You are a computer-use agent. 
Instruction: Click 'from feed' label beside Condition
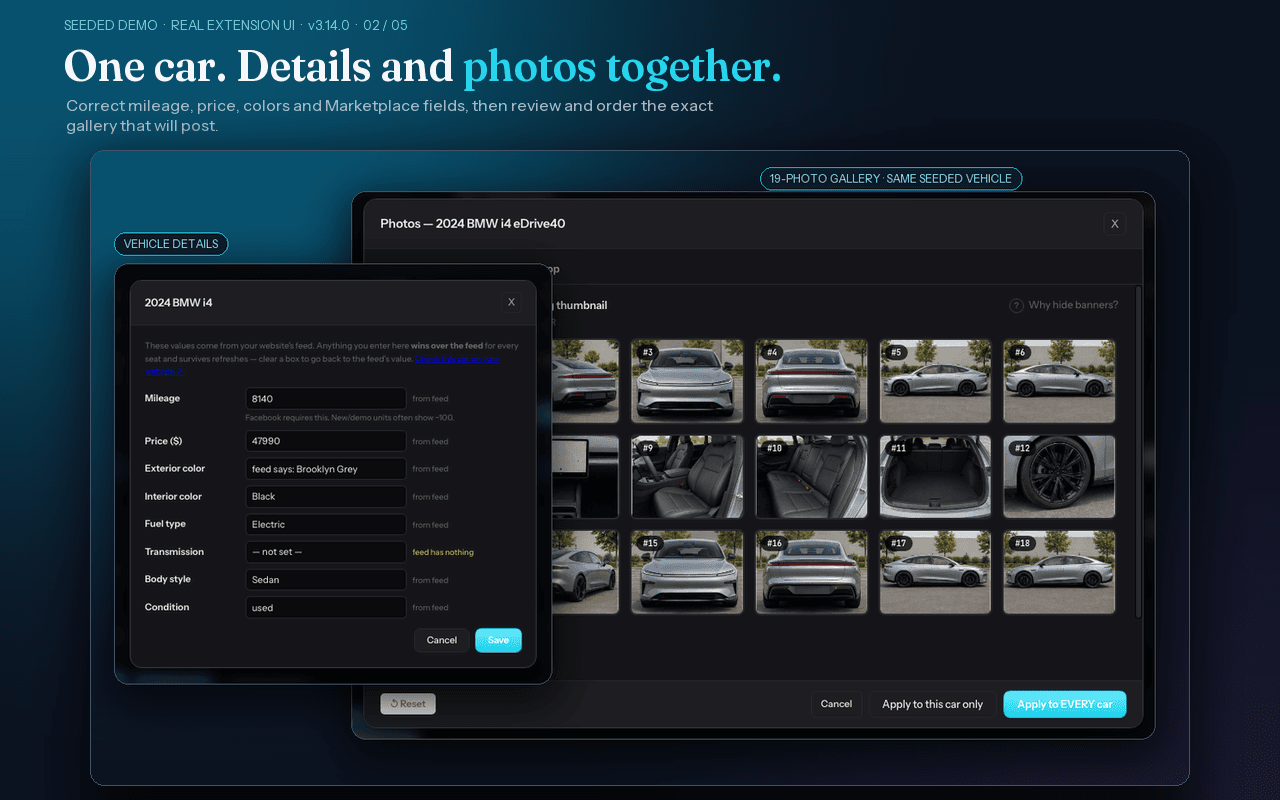click(x=430, y=607)
